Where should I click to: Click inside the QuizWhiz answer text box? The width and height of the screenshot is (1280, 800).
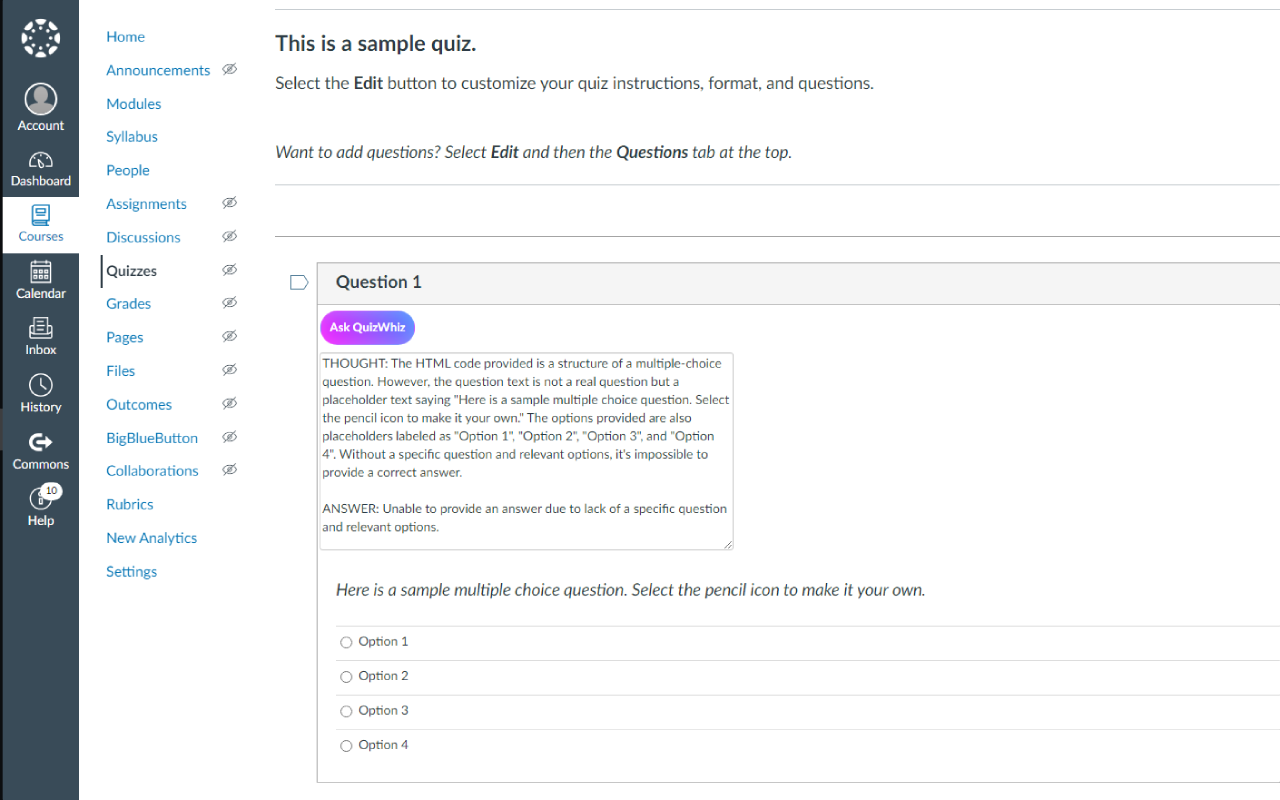pyautogui.click(x=526, y=450)
